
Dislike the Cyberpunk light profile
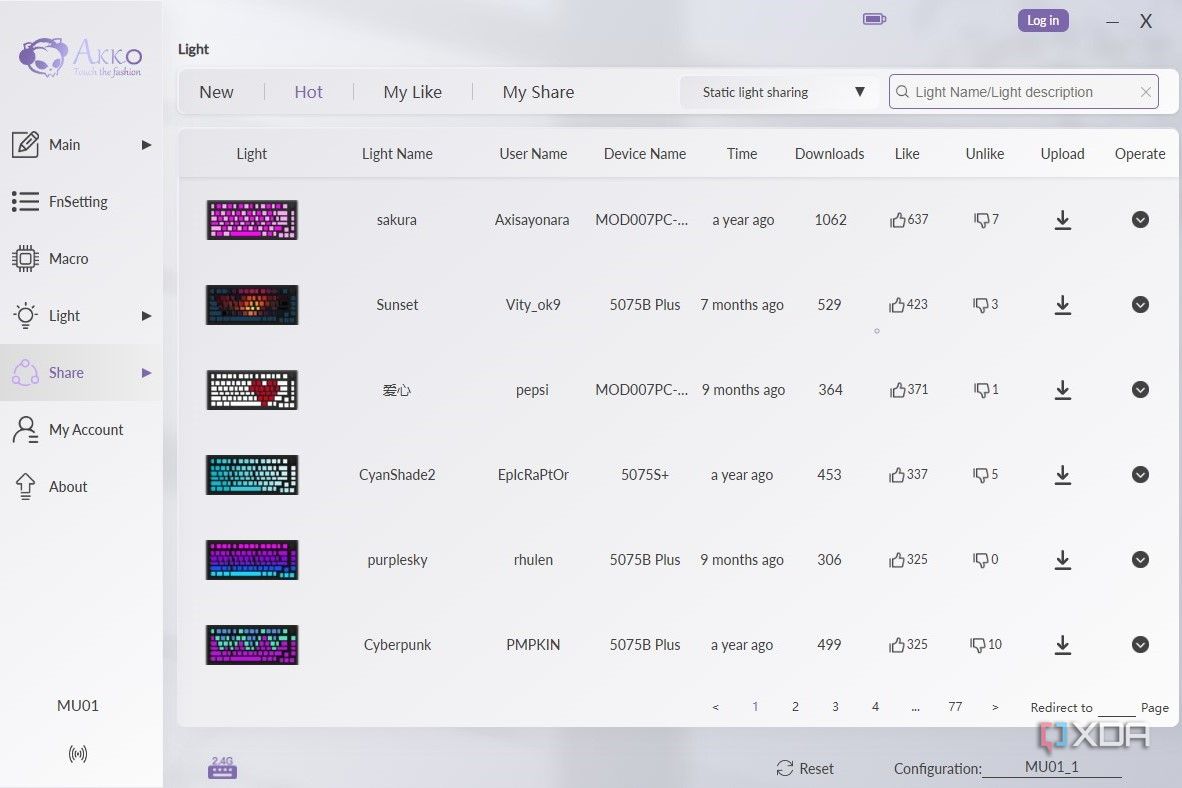coord(978,645)
